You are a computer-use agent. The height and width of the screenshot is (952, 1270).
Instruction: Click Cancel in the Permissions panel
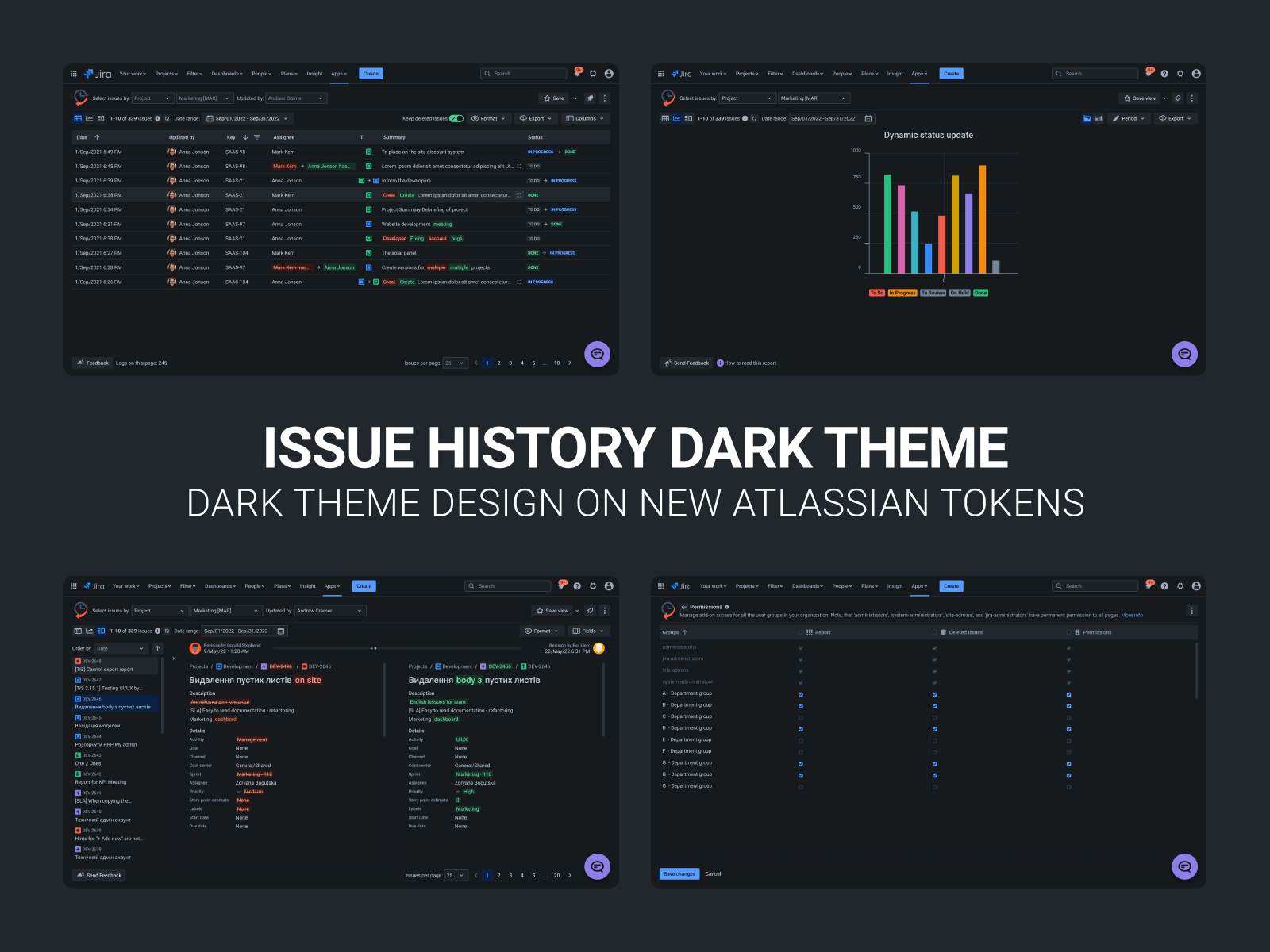(x=713, y=874)
